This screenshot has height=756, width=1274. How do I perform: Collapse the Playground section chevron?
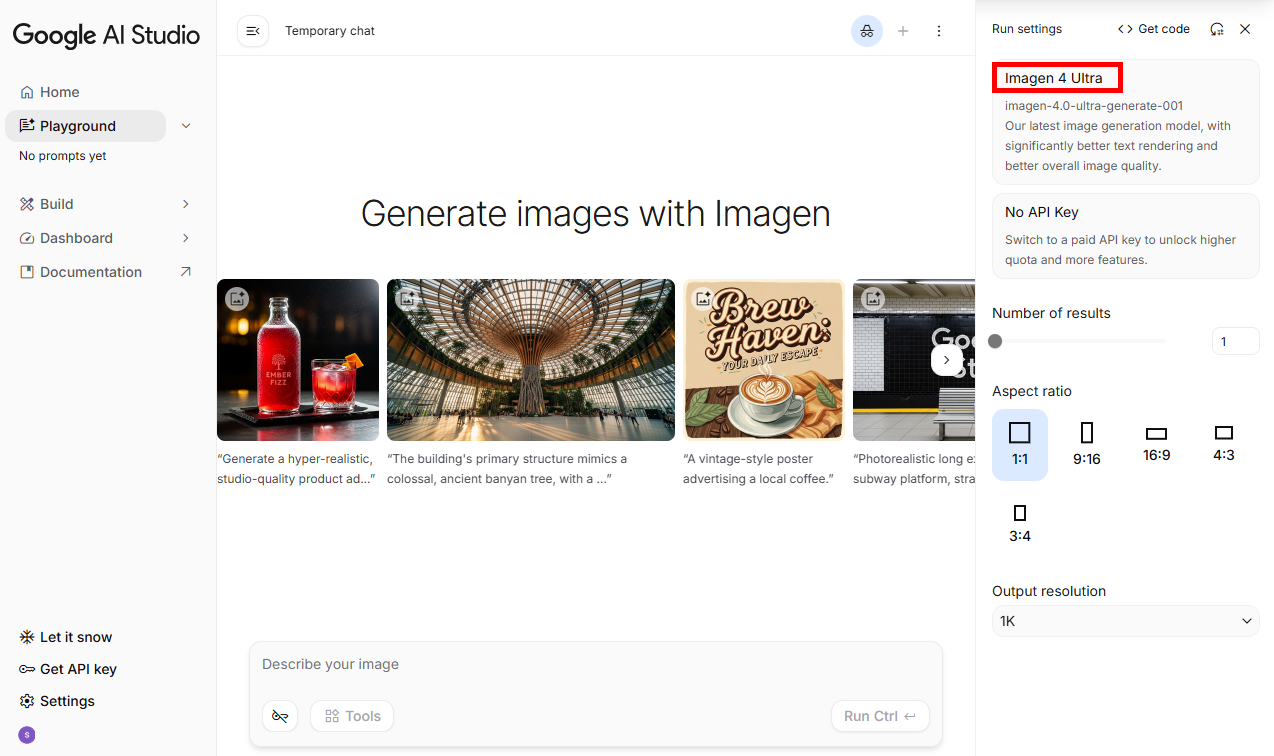point(186,126)
